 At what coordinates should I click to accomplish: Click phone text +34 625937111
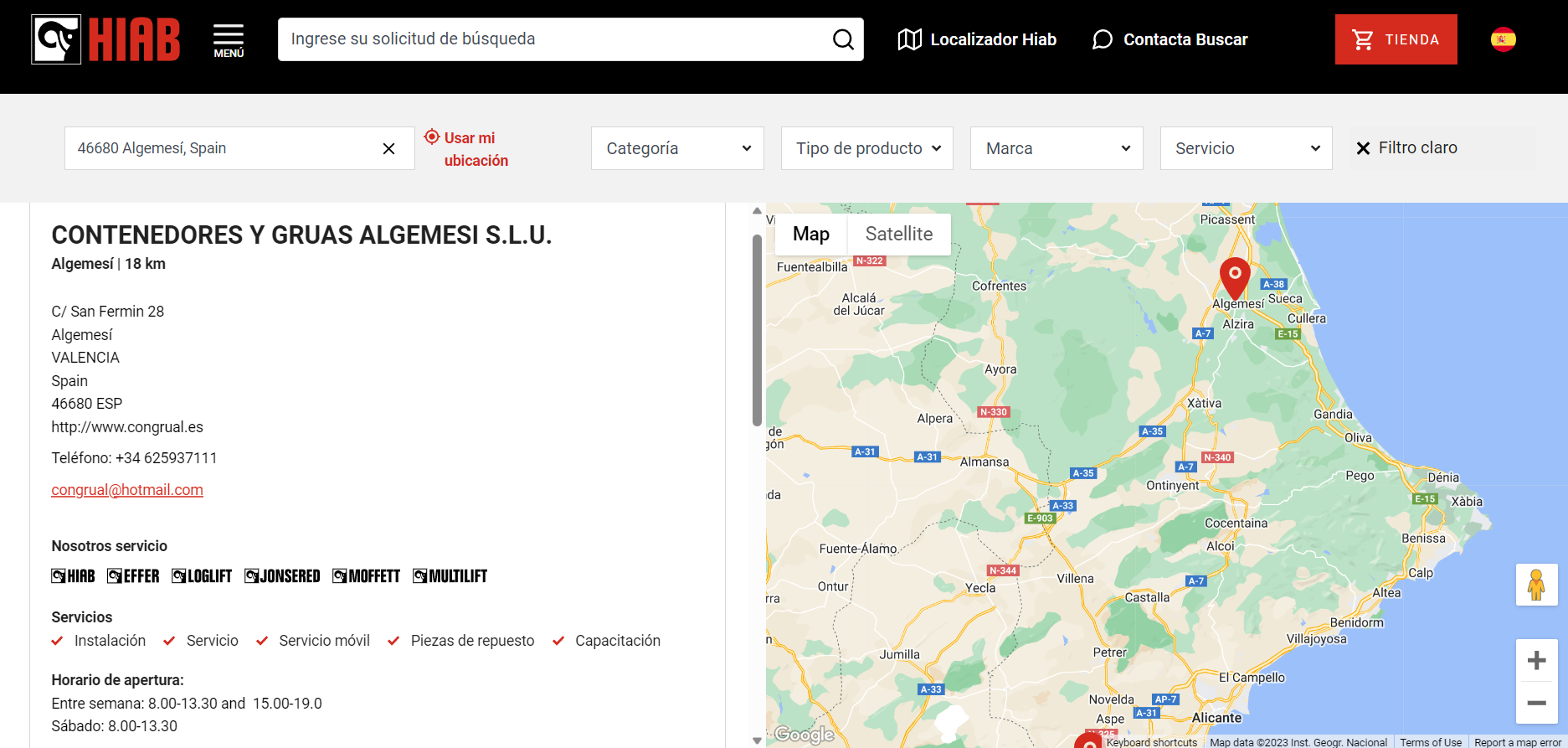click(166, 458)
